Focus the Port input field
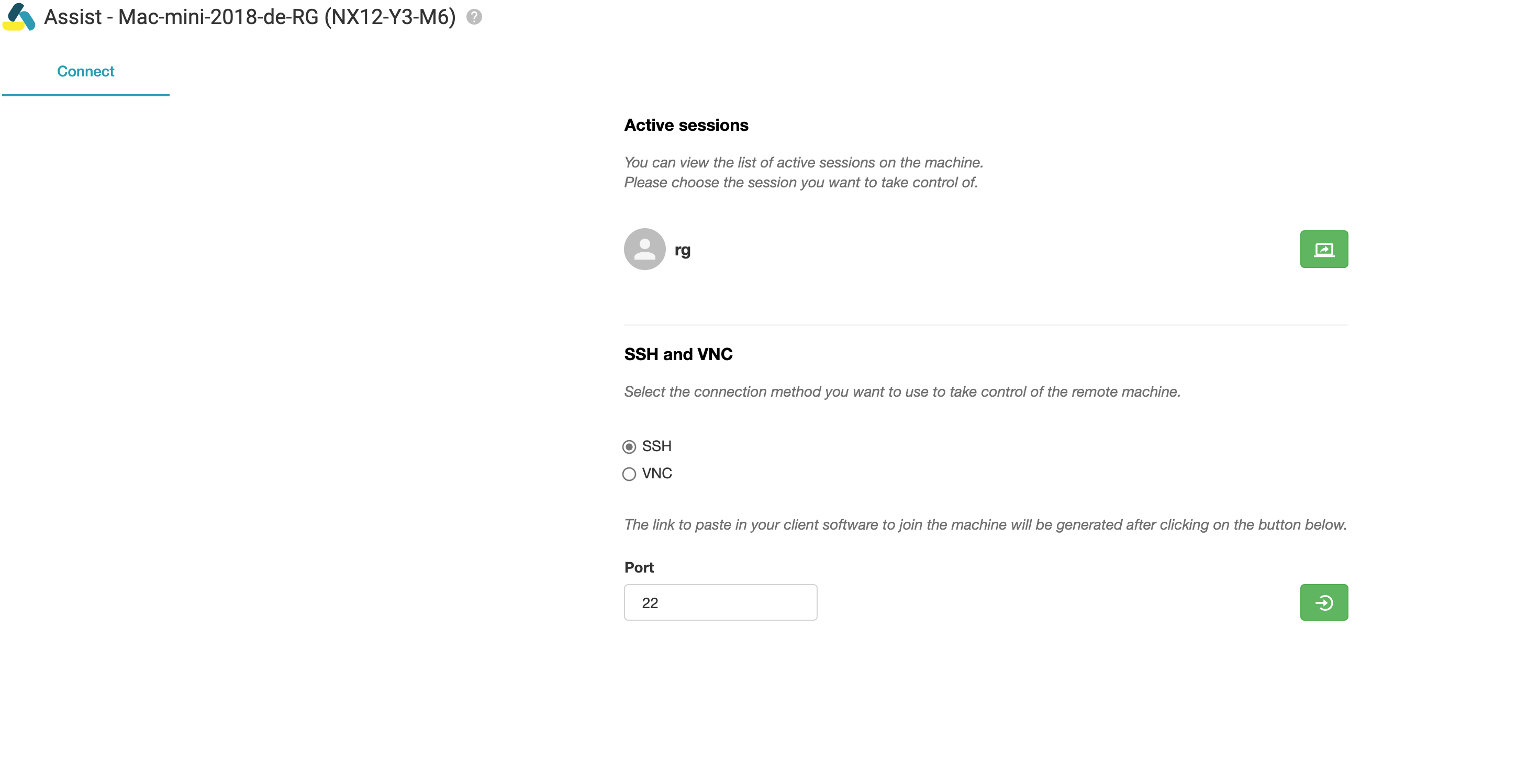The height and width of the screenshot is (784, 1539). [x=720, y=602]
